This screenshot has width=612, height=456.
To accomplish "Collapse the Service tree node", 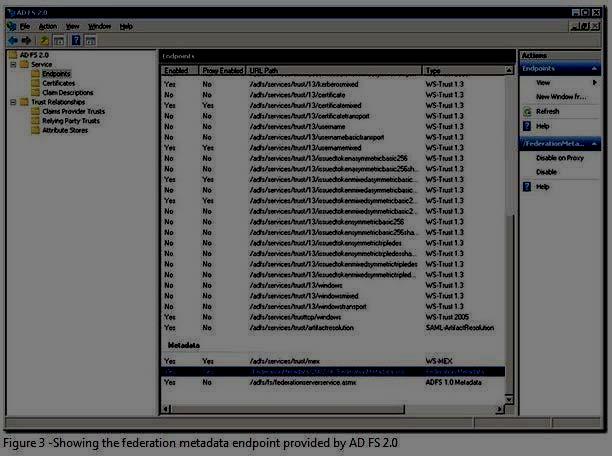I will [x=13, y=64].
